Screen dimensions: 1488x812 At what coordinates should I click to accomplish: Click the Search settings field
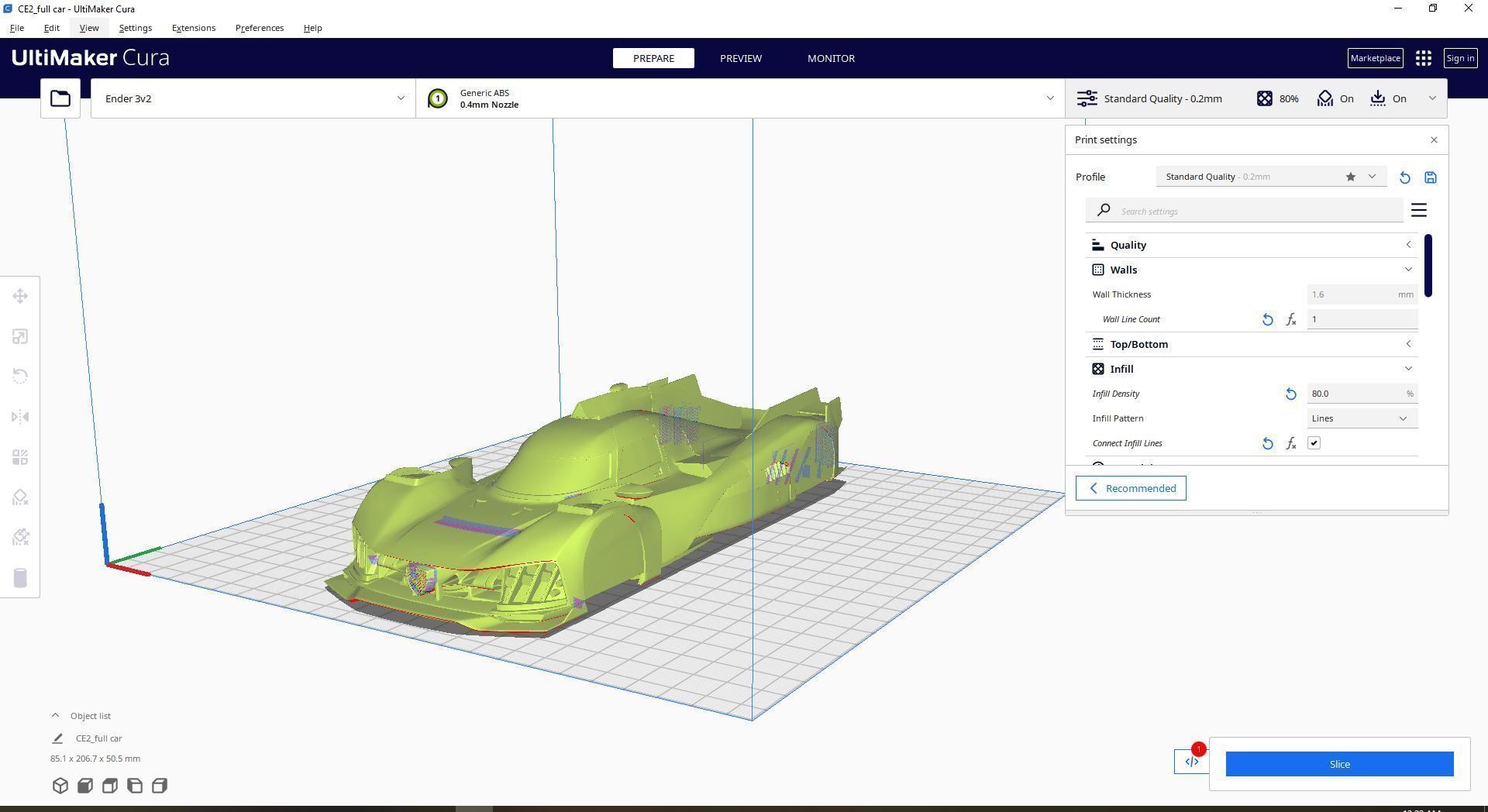1245,211
